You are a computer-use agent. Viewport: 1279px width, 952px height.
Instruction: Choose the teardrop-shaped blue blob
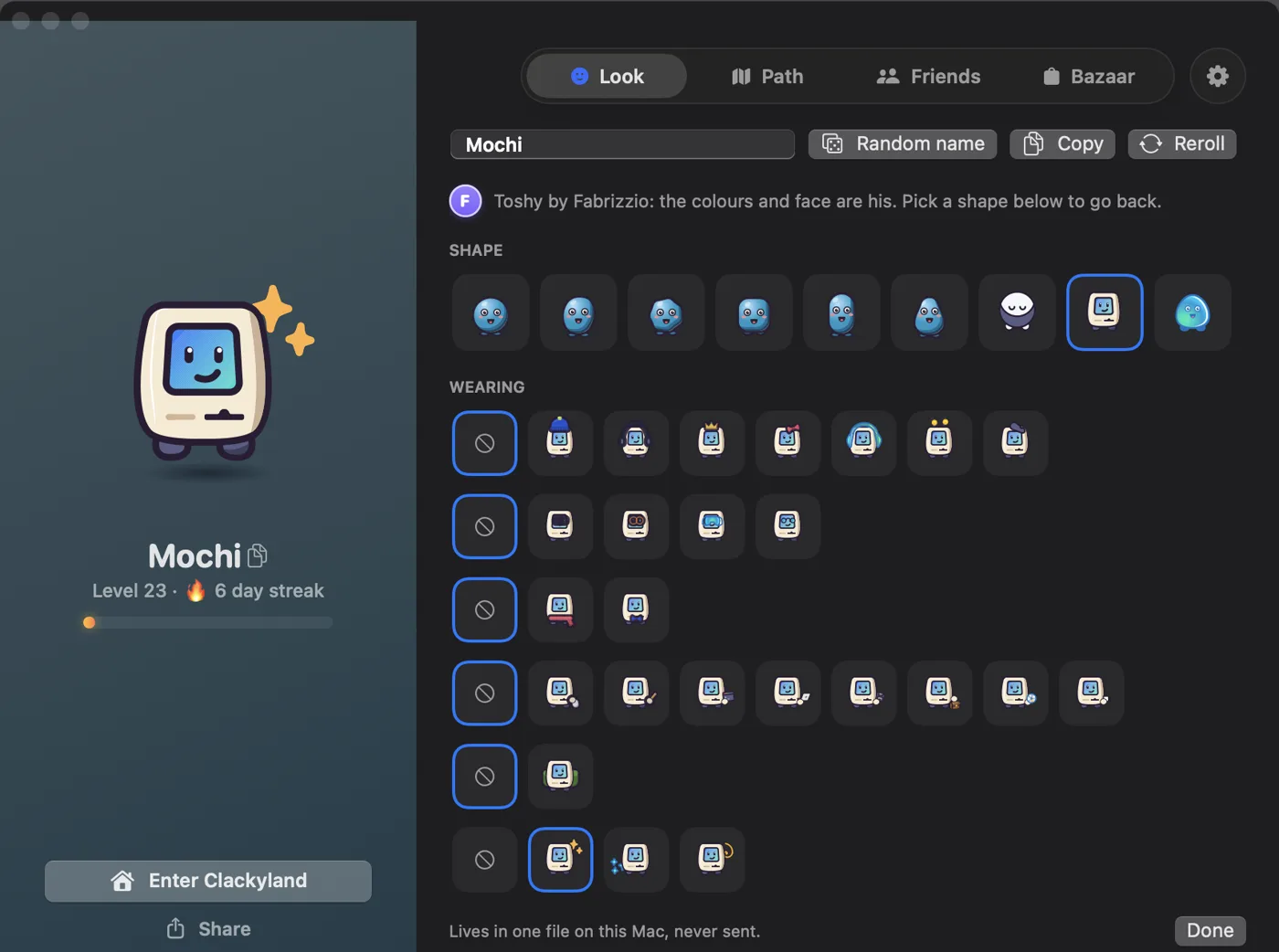(929, 312)
